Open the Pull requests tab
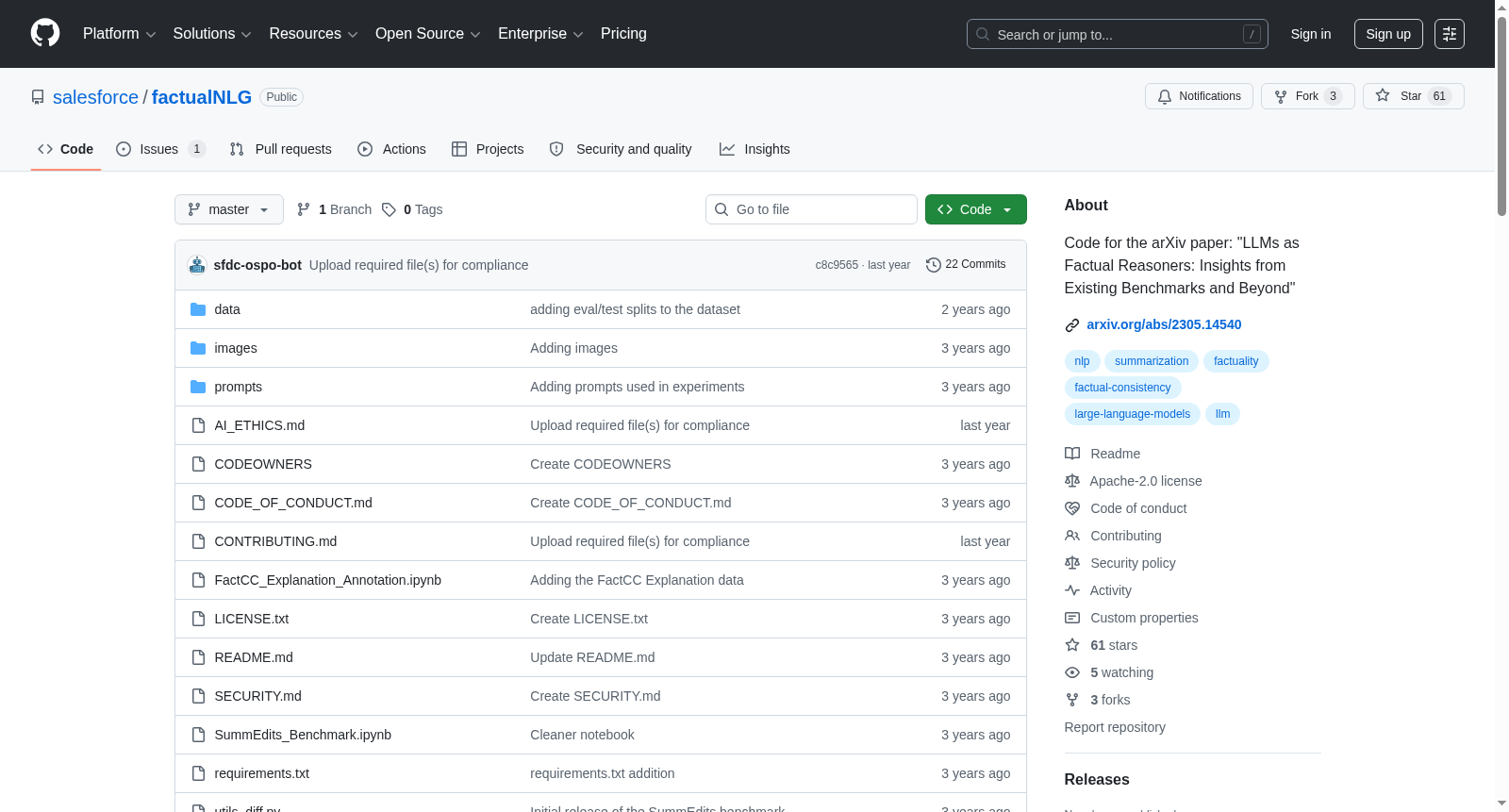The image size is (1509, 812). [281, 149]
